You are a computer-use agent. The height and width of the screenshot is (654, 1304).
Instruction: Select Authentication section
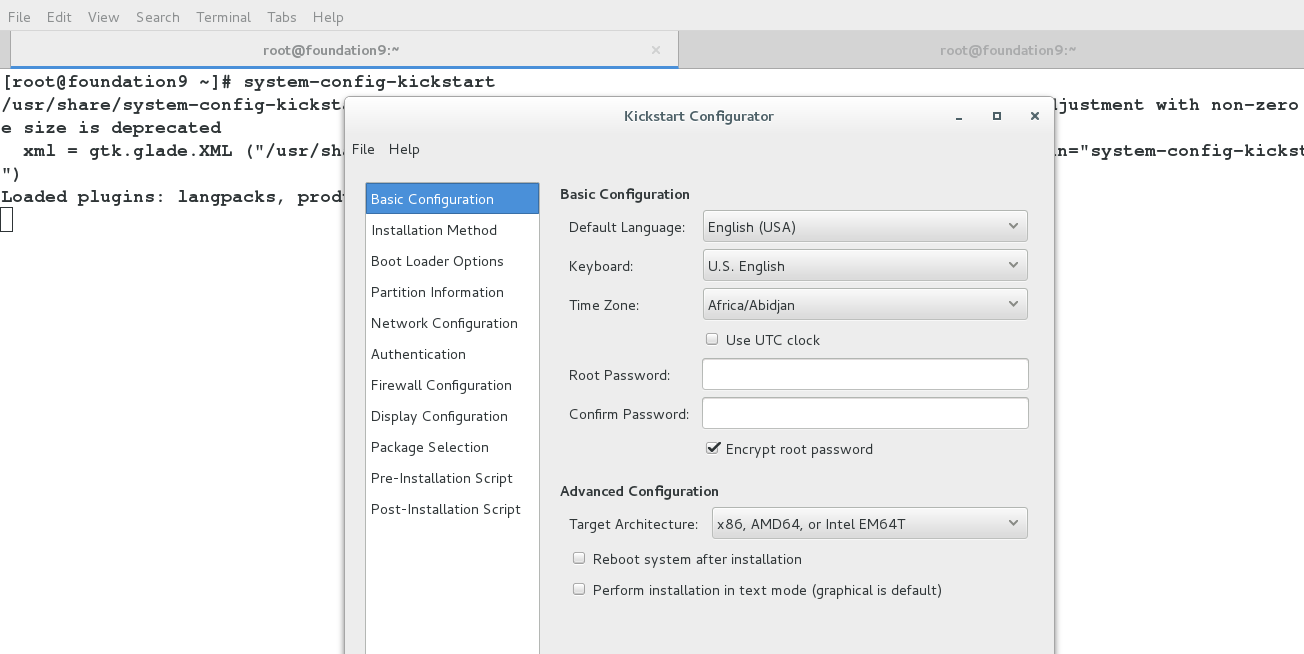click(452, 354)
